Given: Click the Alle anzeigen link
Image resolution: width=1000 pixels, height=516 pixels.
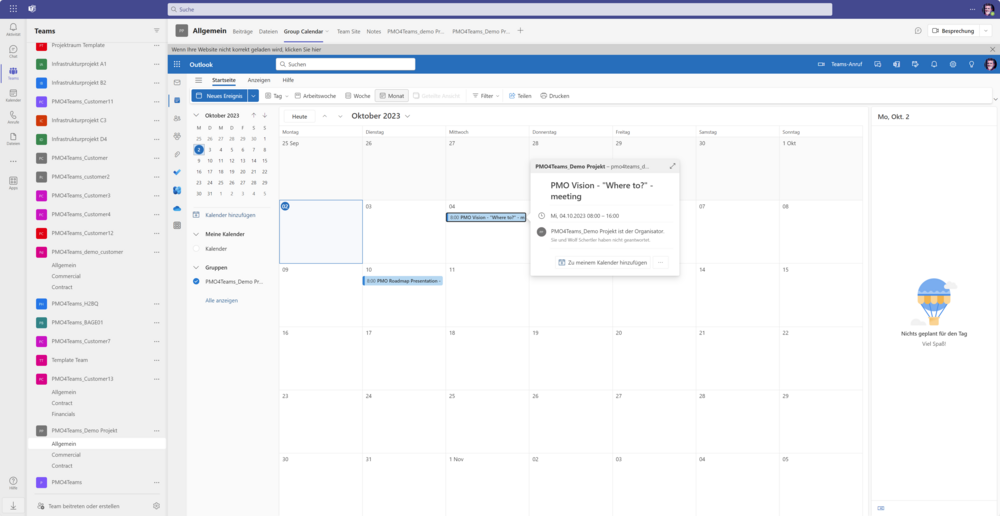Looking at the screenshot, I should [x=221, y=300].
